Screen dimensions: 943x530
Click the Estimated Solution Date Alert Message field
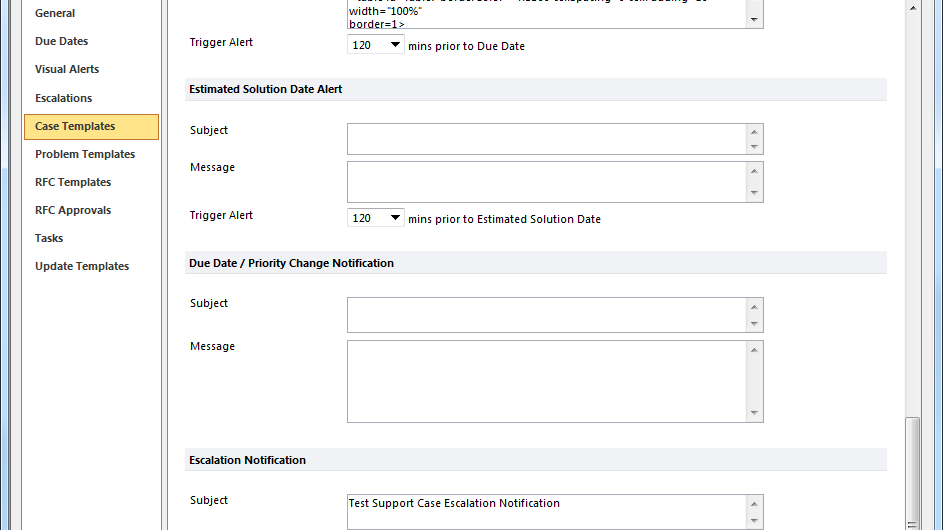coord(547,182)
